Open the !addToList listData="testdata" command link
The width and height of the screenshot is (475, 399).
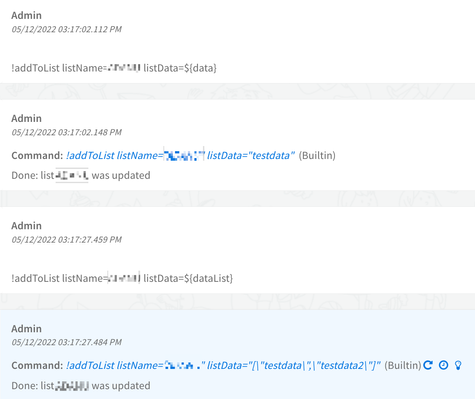(180, 156)
